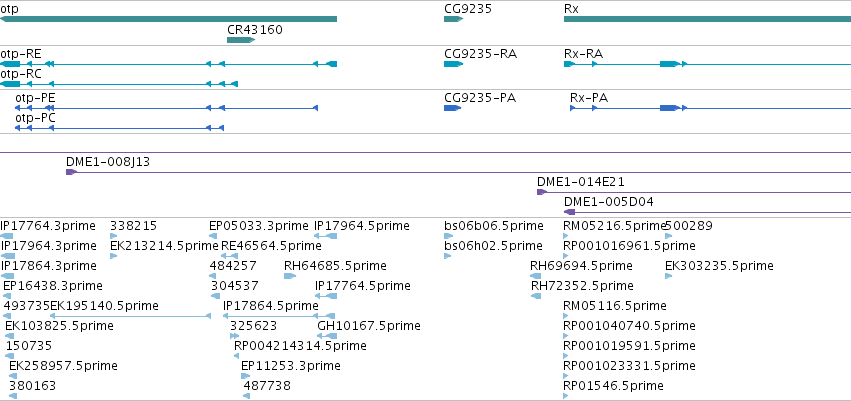Select the otp gene feature
Screen dimensions: 851x401
point(168,19)
